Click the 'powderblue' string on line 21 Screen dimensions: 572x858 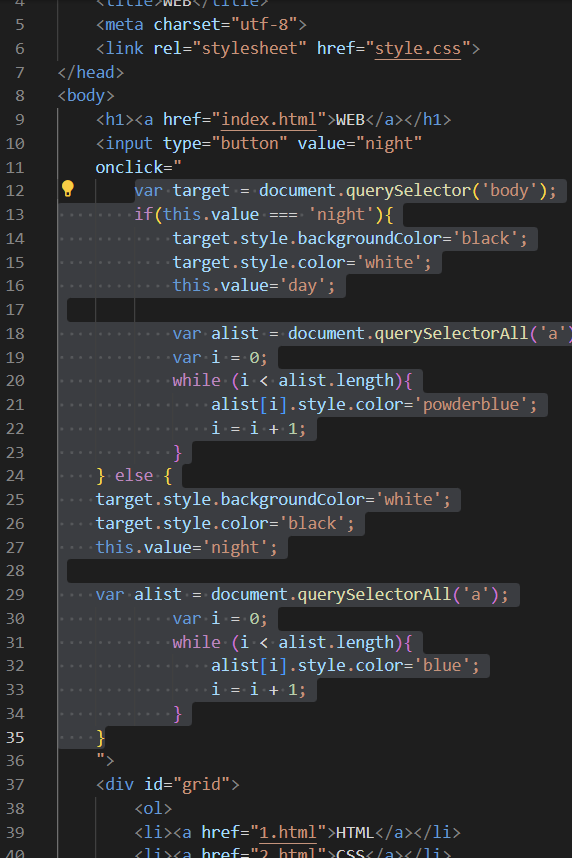click(470, 405)
